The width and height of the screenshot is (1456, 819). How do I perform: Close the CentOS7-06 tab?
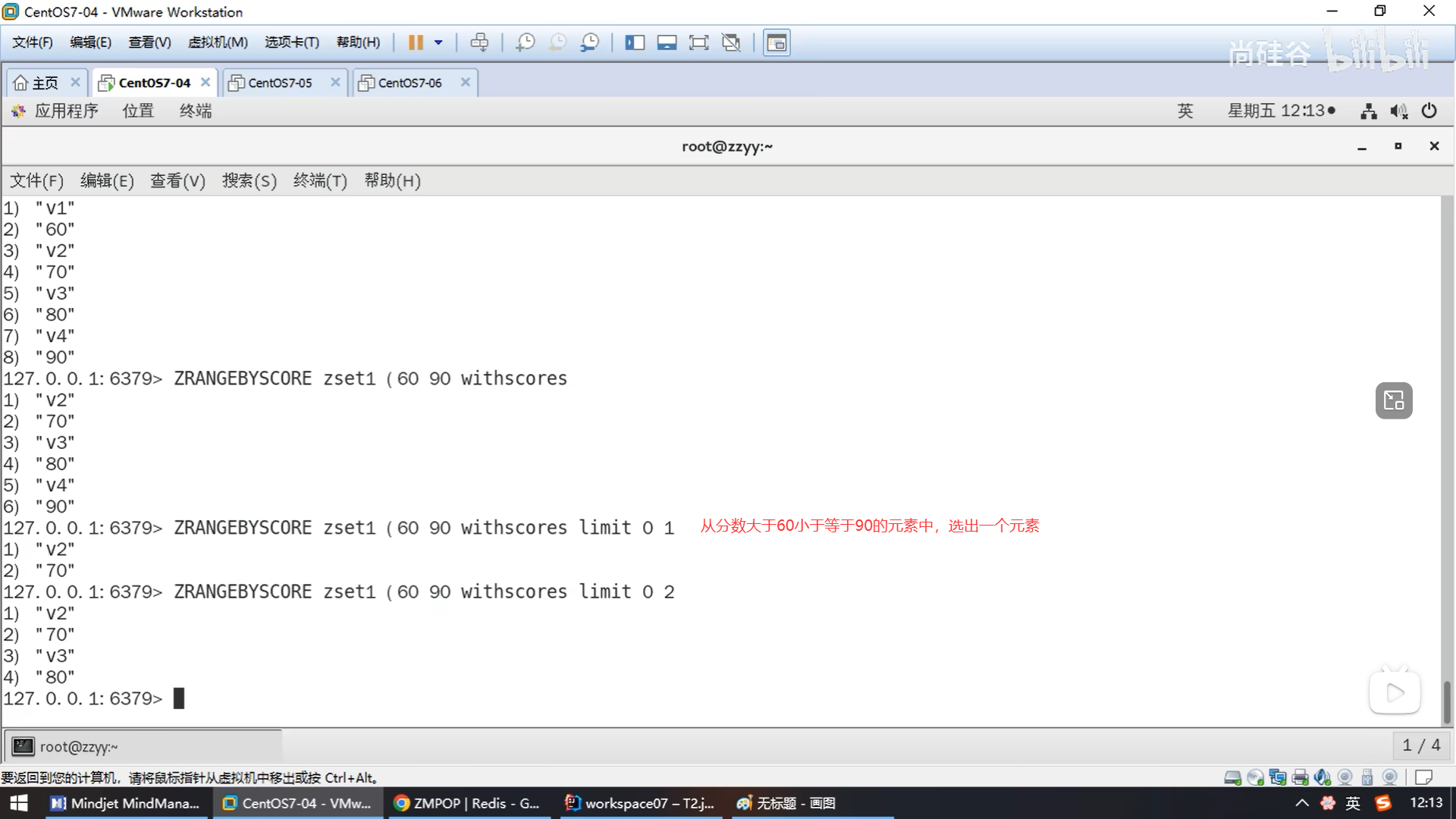(466, 82)
